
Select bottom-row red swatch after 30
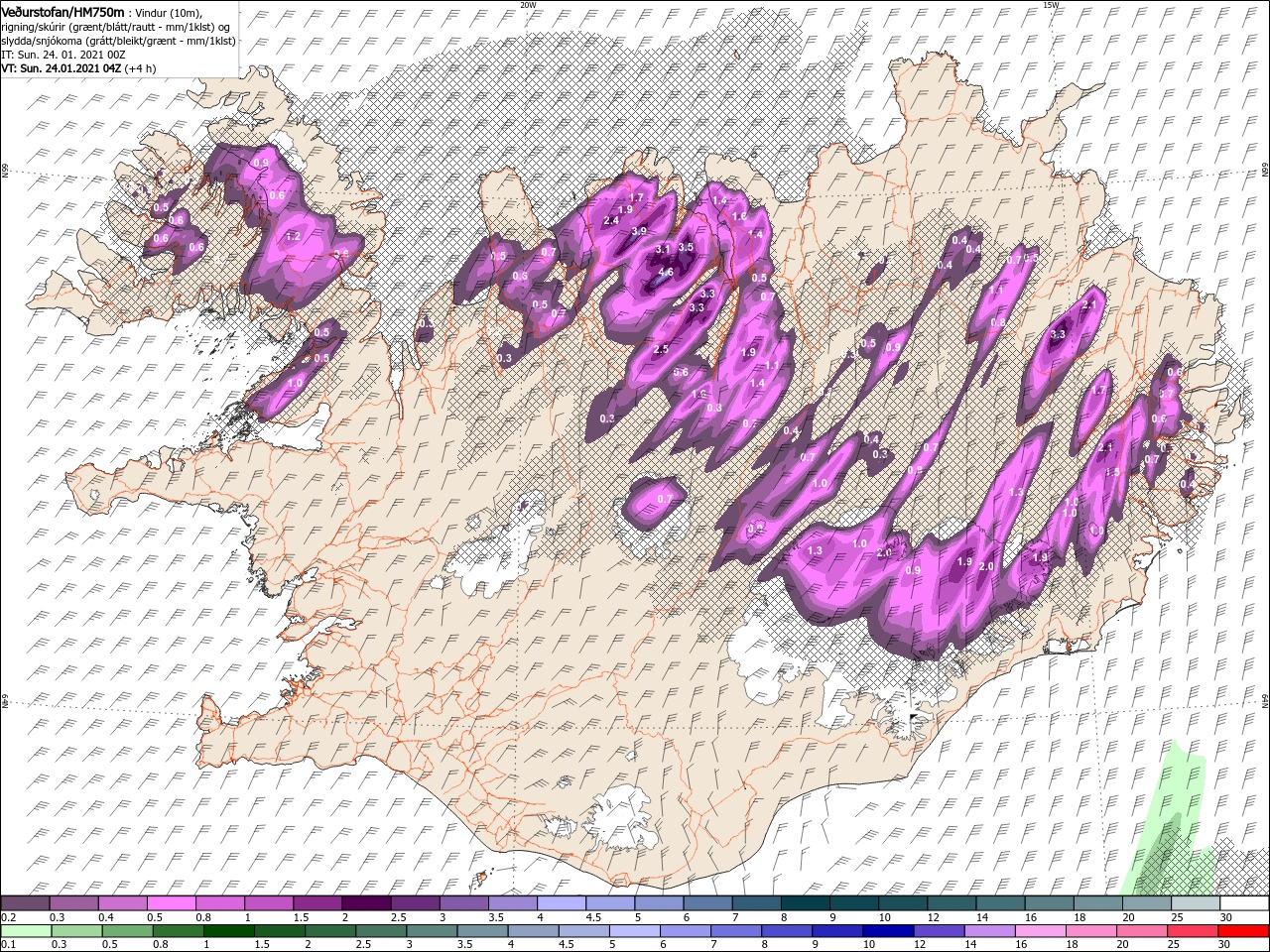(1243, 930)
